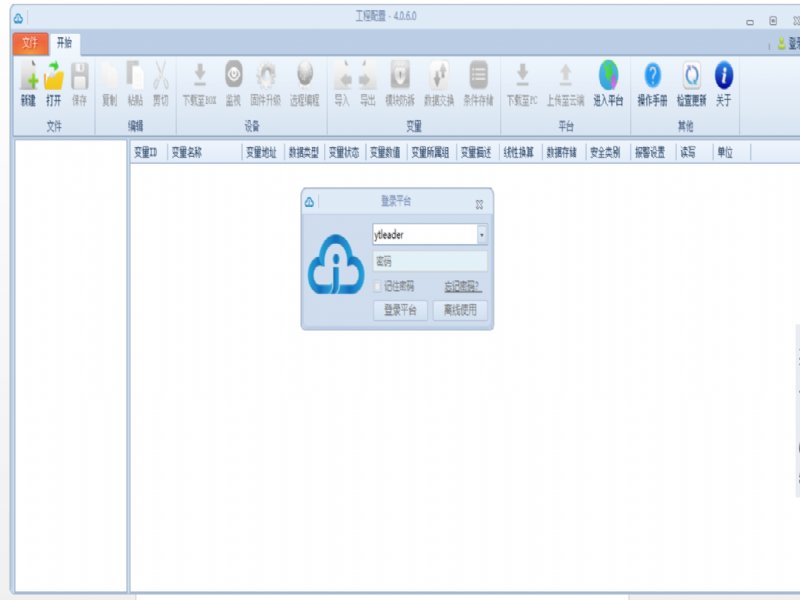The height and width of the screenshot is (600, 800).
Task: Click the 密码 password input field
Action: pyautogui.click(x=429, y=261)
